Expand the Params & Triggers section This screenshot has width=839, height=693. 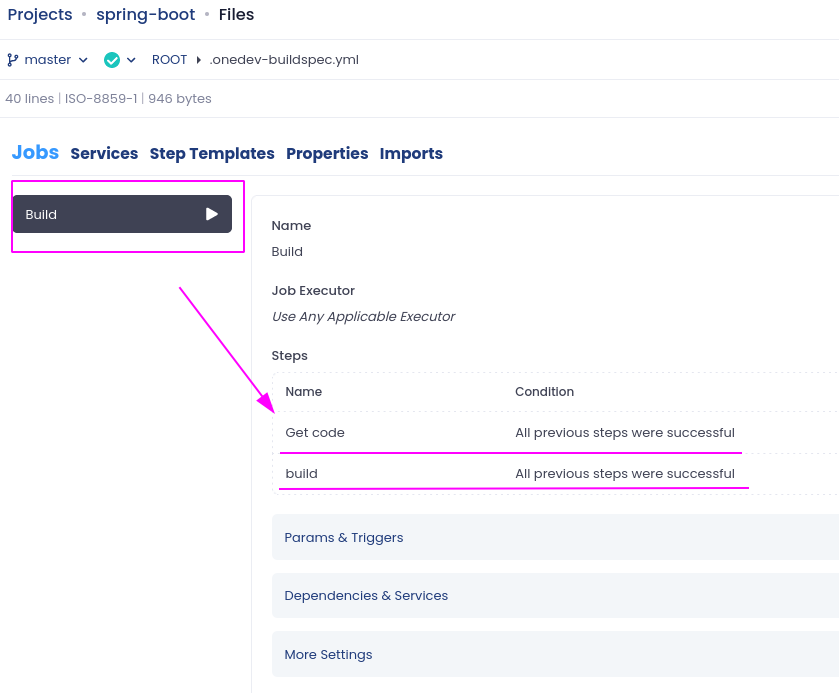click(x=555, y=537)
